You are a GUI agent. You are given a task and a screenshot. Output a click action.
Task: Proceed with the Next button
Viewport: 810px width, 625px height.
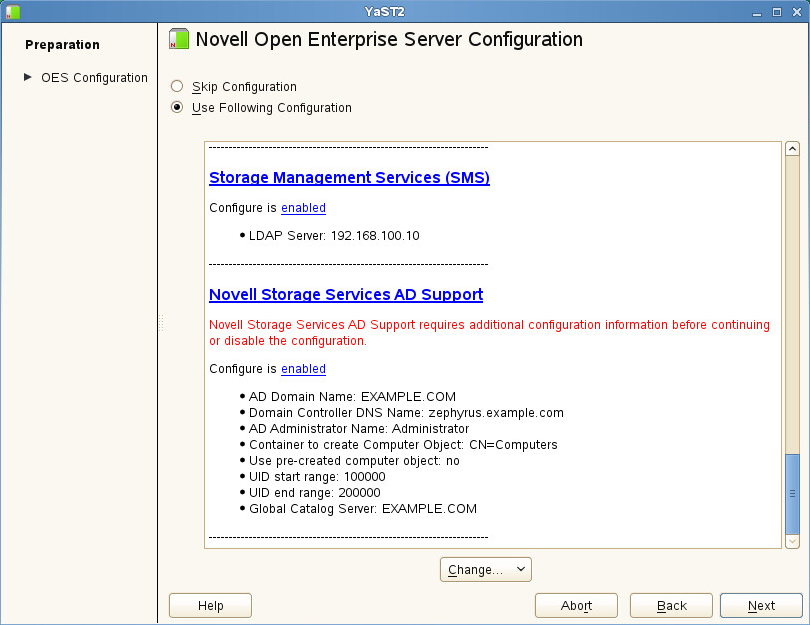[761, 606]
